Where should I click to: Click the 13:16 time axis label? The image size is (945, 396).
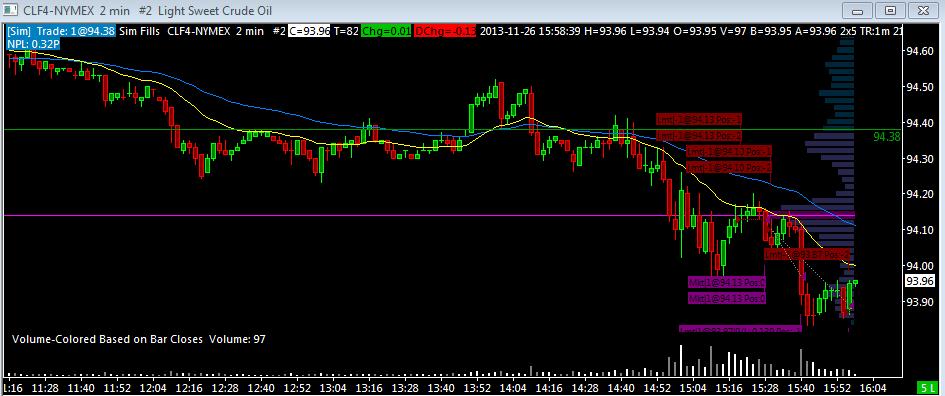pos(370,387)
